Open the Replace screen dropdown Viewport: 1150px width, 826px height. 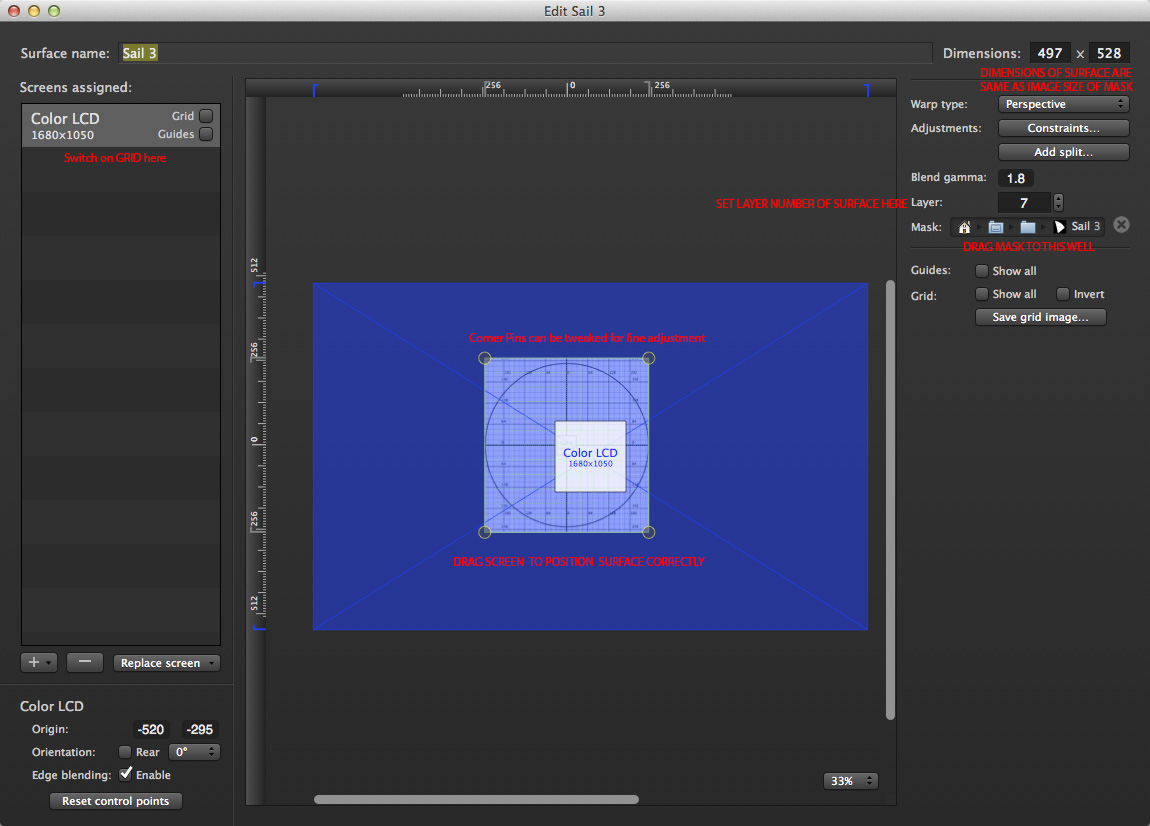pos(167,663)
